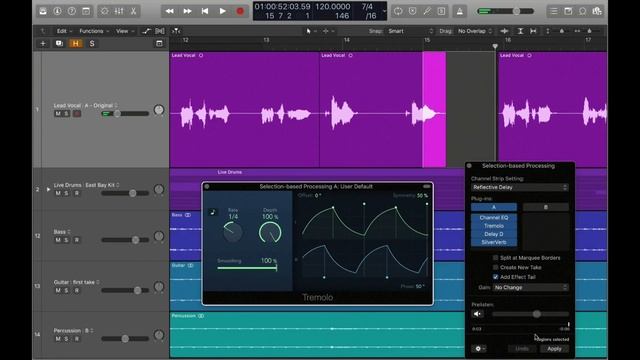Select SilverVerb plug-in slot
The width and height of the screenshot is (640, 360).
(x=494, y=242)
